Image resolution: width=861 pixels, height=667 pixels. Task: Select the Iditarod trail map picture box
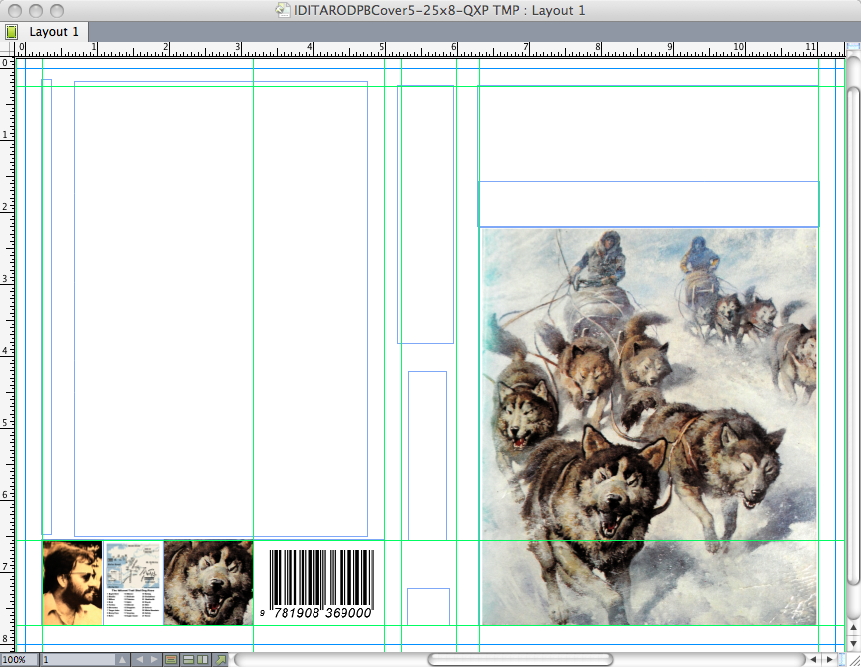(133, 583)
